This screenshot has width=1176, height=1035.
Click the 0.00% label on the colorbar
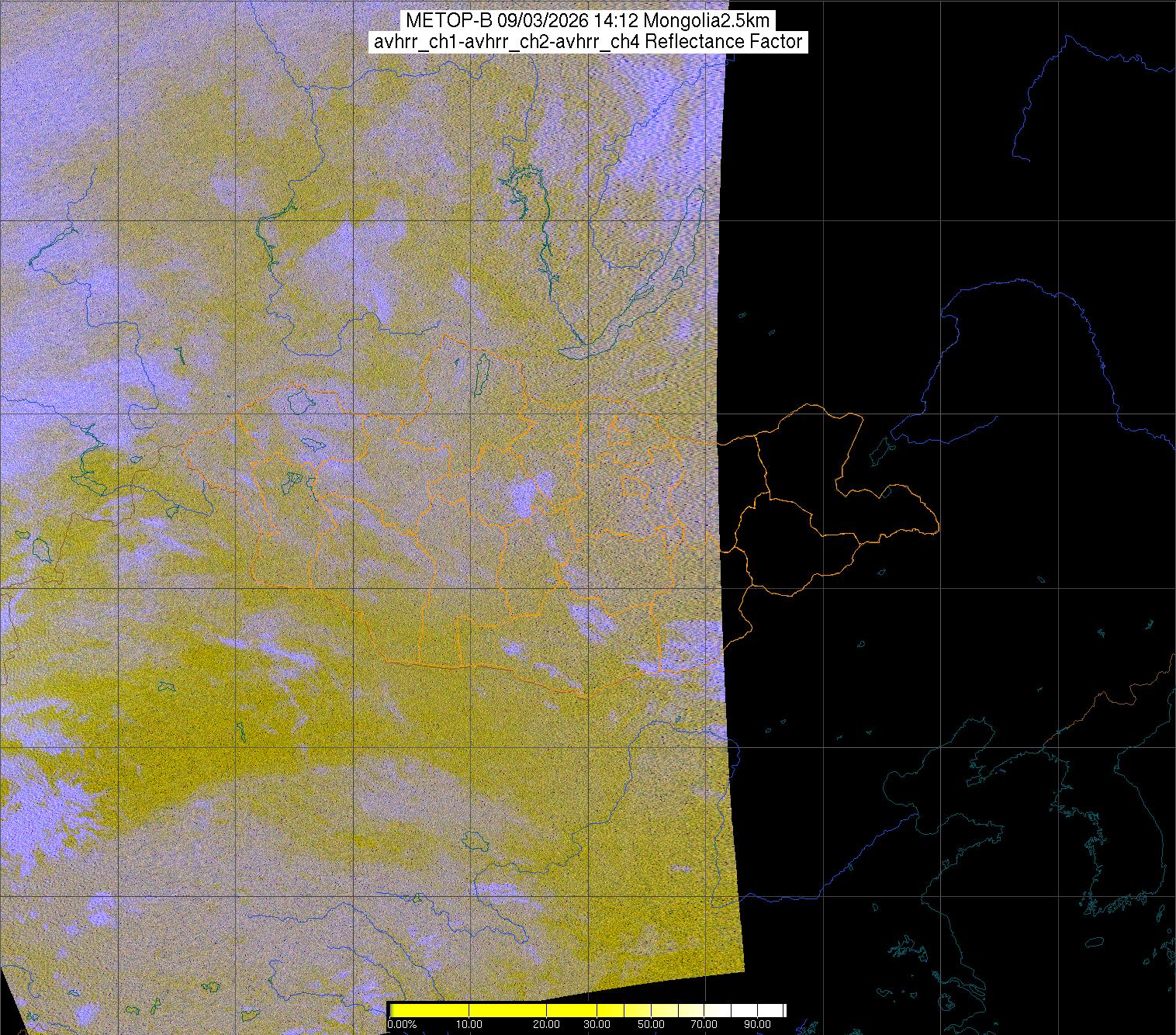401,1025
